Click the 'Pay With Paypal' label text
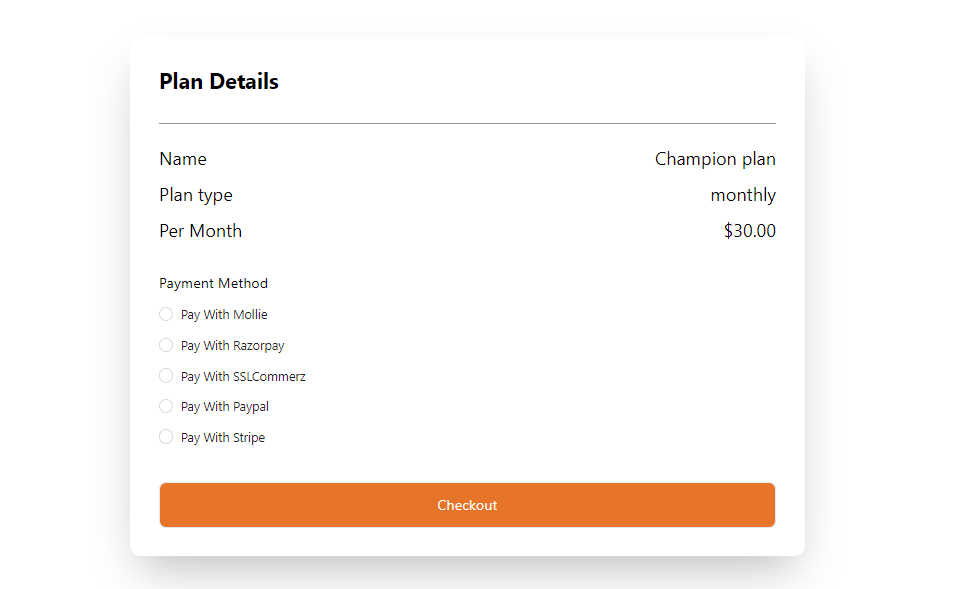 [x=225, y=407]
